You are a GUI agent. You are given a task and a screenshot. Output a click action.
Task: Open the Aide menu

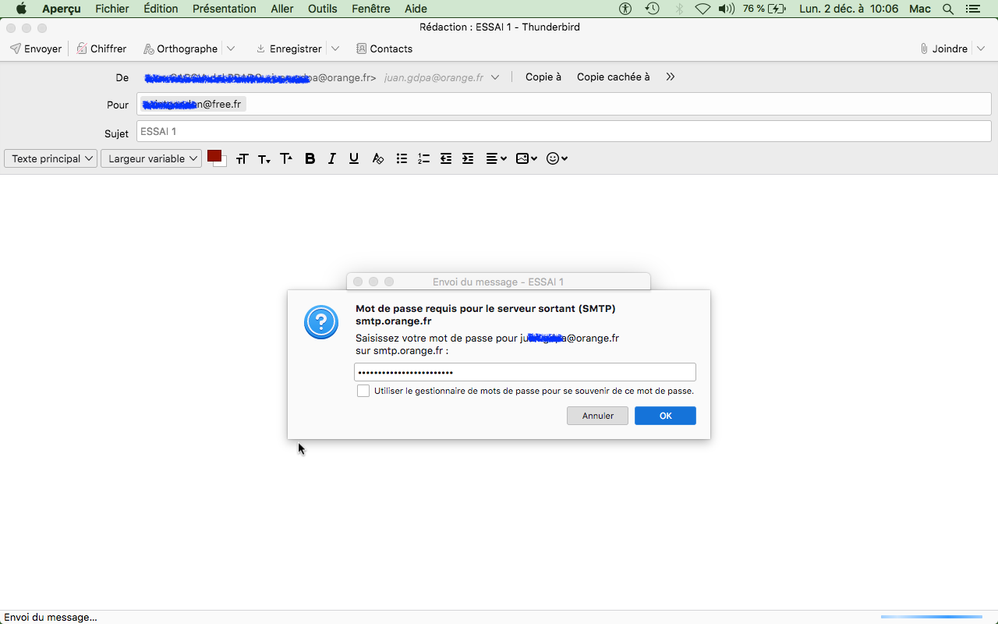416,9
